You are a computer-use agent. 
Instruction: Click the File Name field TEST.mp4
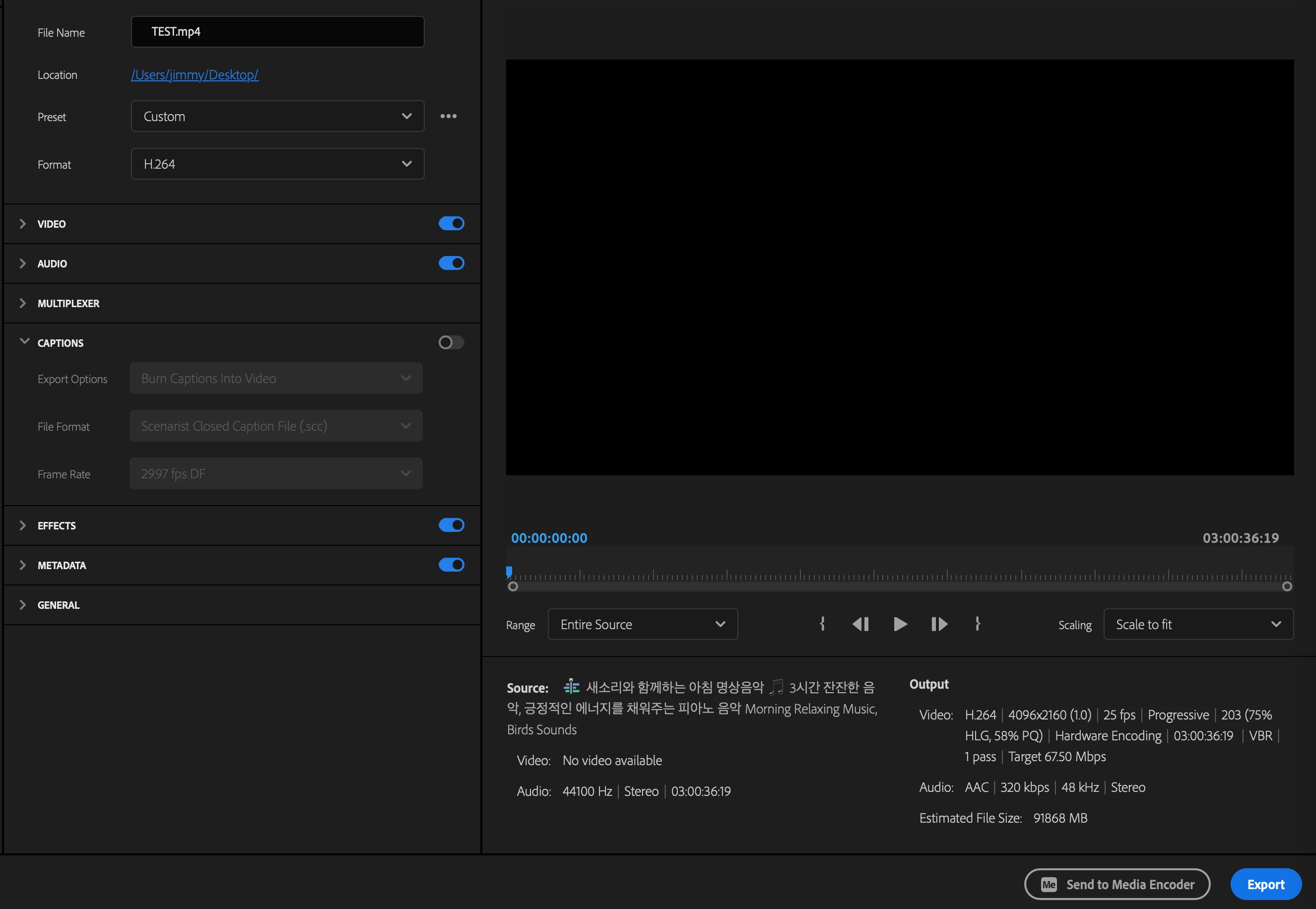277,32
